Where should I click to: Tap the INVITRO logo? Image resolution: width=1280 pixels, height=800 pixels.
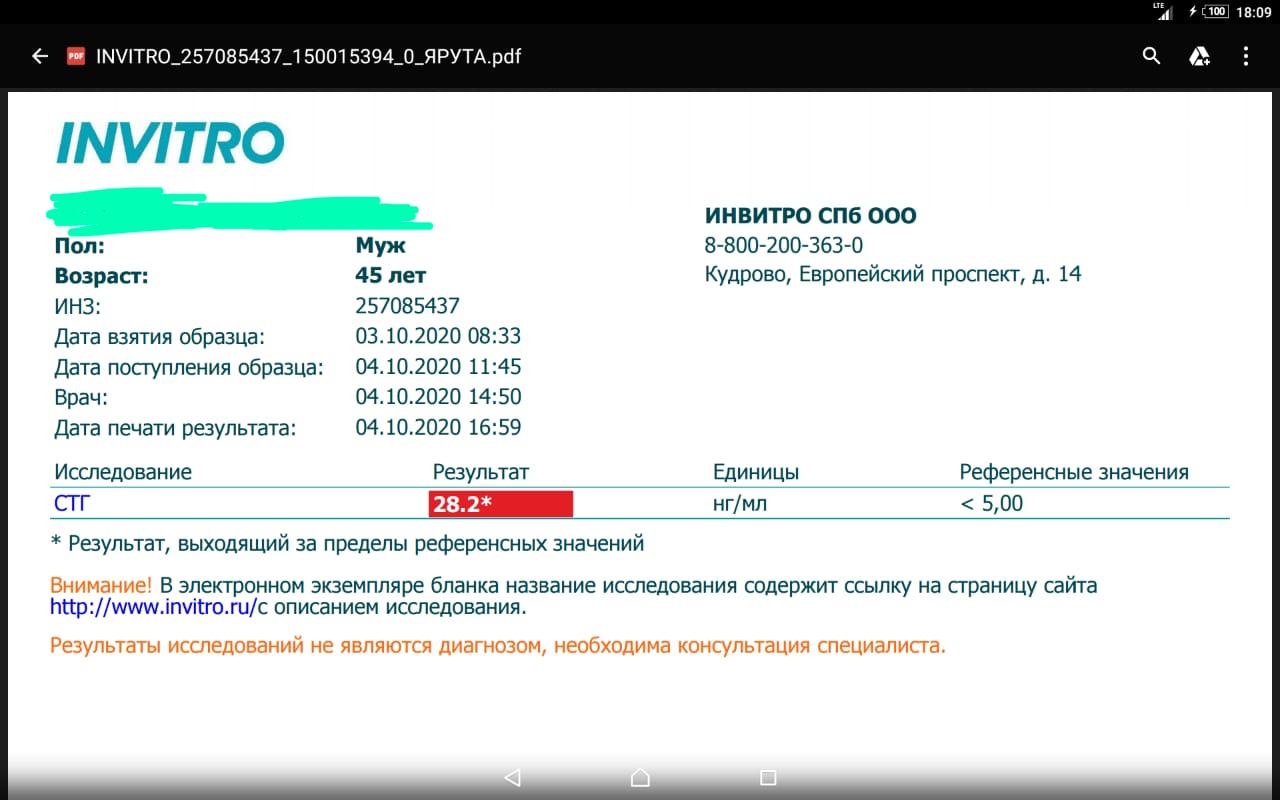tap(170, 143)
